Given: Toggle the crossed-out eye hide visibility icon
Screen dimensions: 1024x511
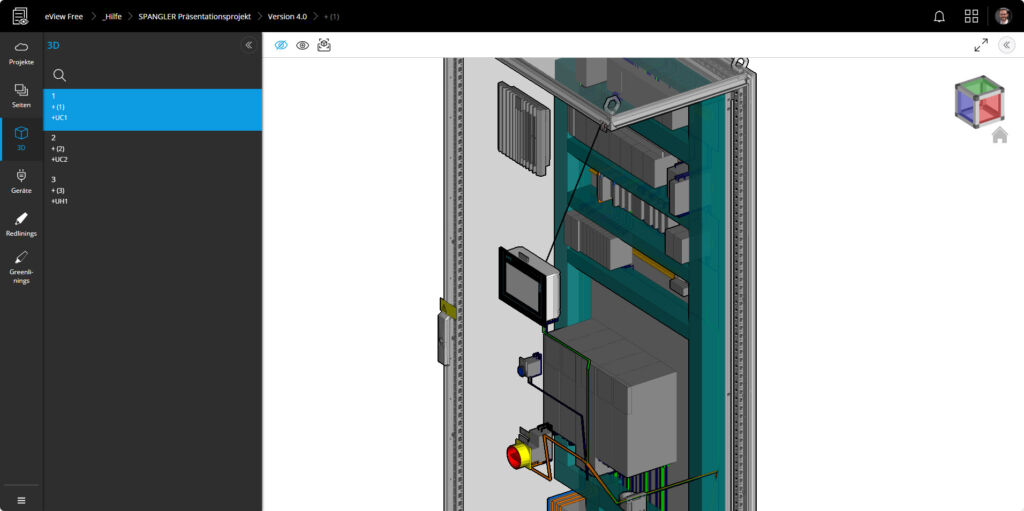Looking at the screenshot, I should [x=281, y=45].
